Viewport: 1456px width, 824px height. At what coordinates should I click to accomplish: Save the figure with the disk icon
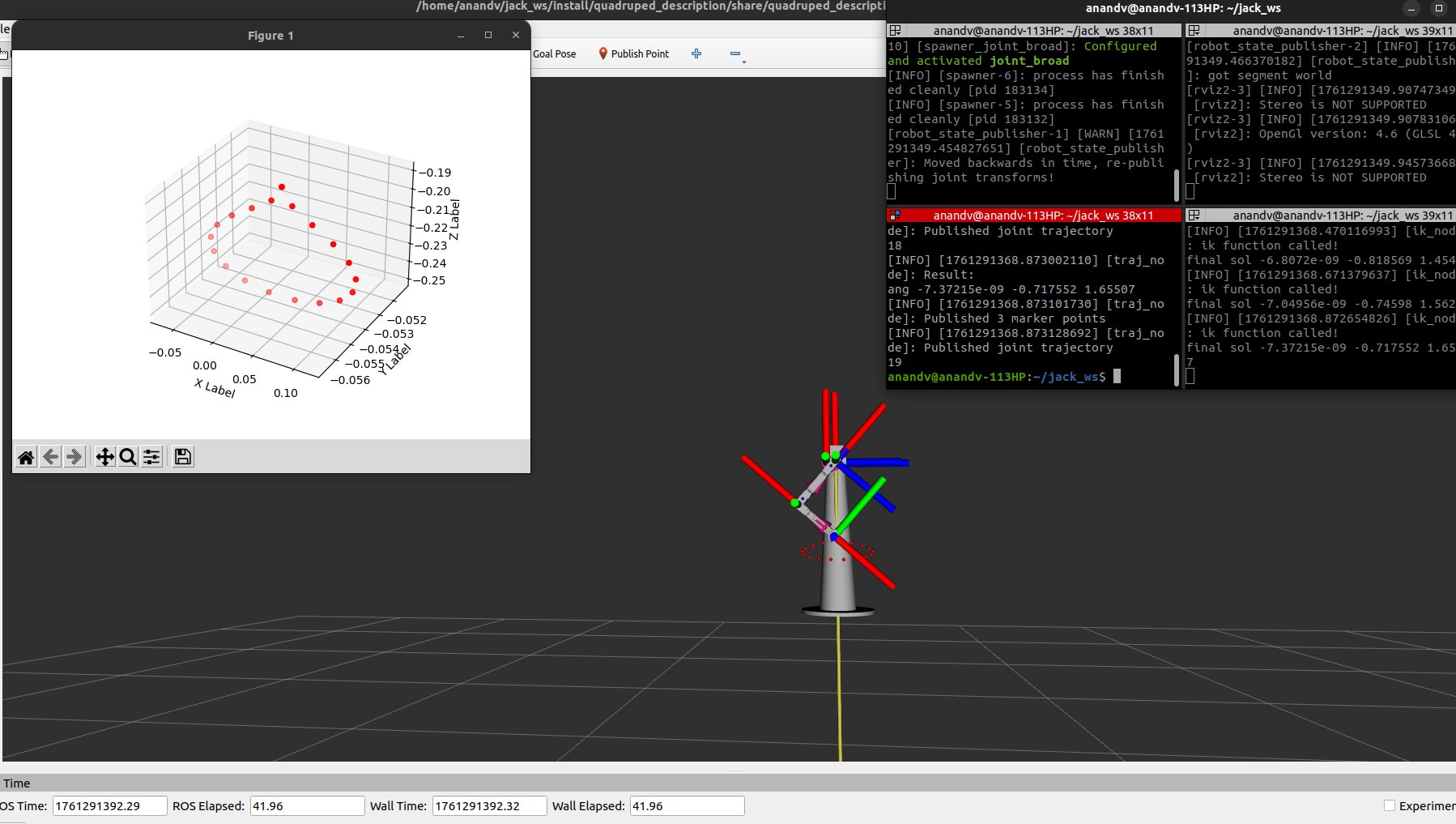(x=183, y=457)
